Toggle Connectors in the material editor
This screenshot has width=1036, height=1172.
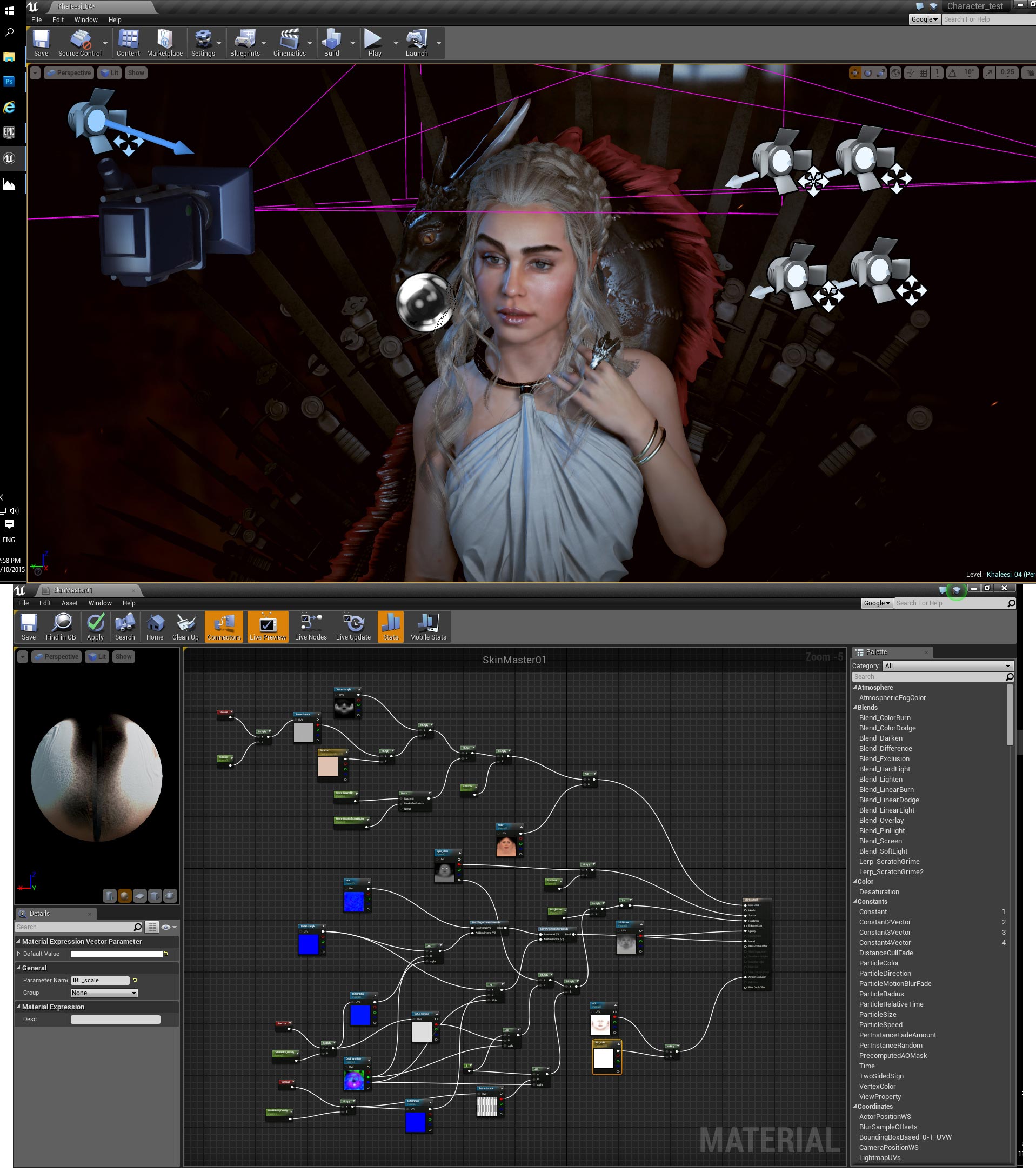(x=224, y=627)
